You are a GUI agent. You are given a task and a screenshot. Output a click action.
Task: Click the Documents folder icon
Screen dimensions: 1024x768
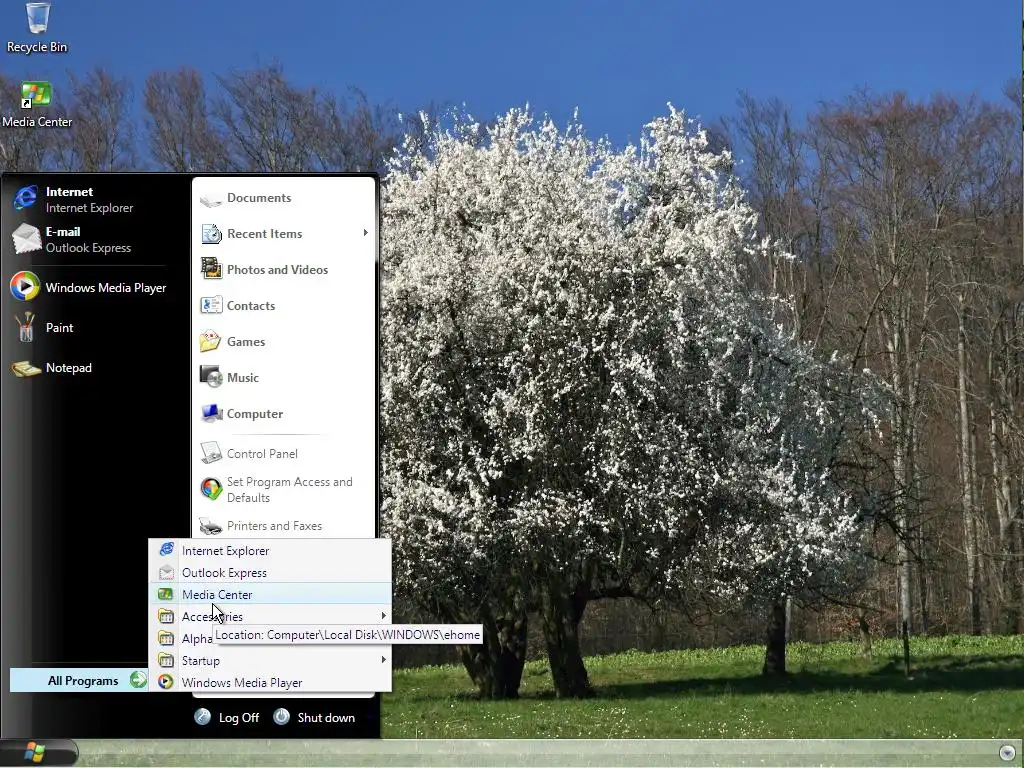click(x=211, y=199)
